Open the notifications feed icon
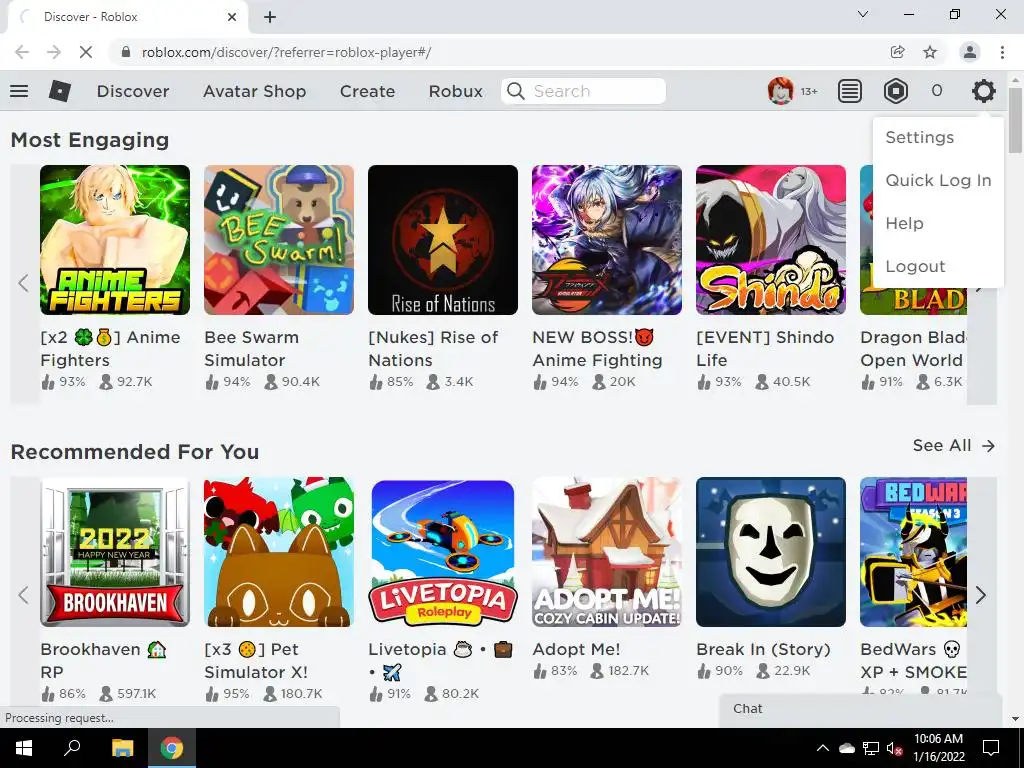The width and height of the screenshot is (1024, 768). click(849, 91)
